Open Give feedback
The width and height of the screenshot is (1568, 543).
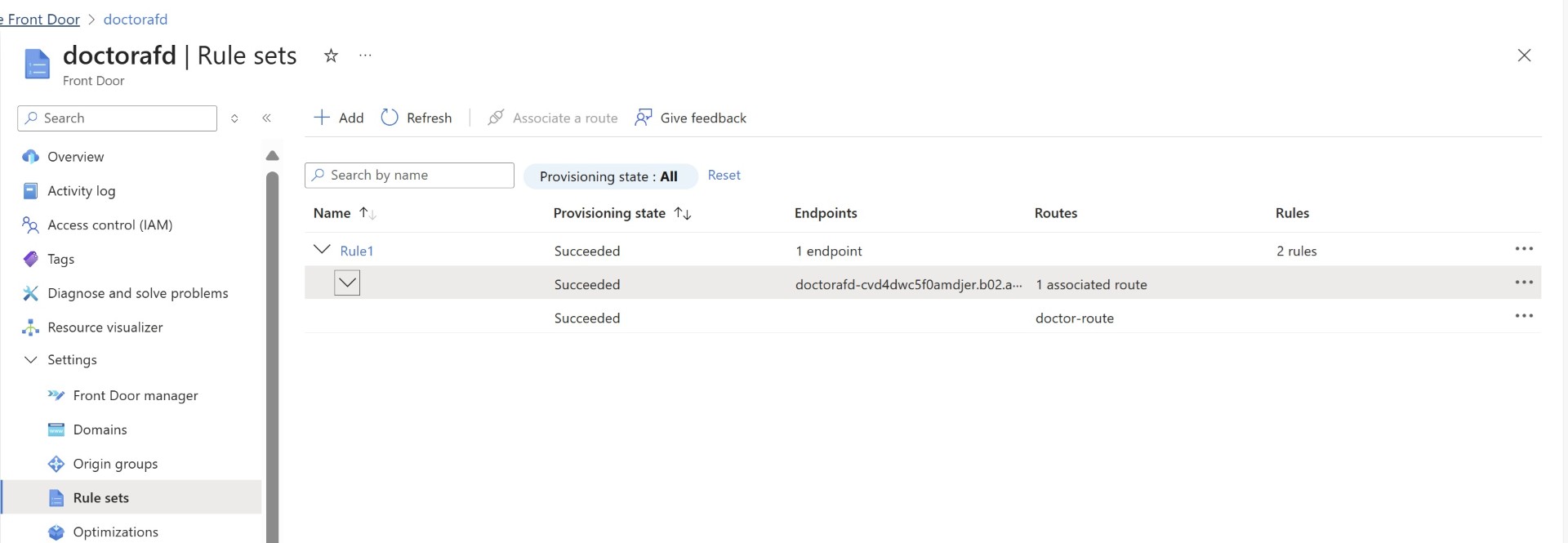(x=691, y=118)
